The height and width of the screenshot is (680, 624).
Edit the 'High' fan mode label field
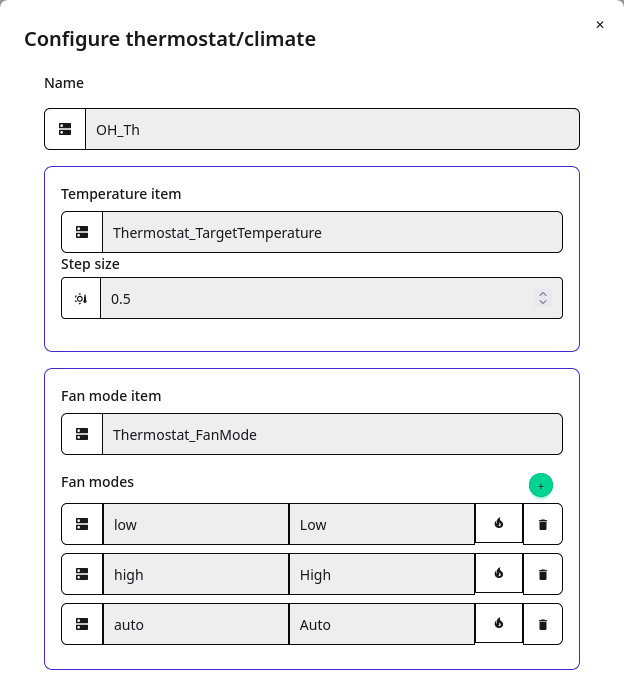click(x=382, y=574)
